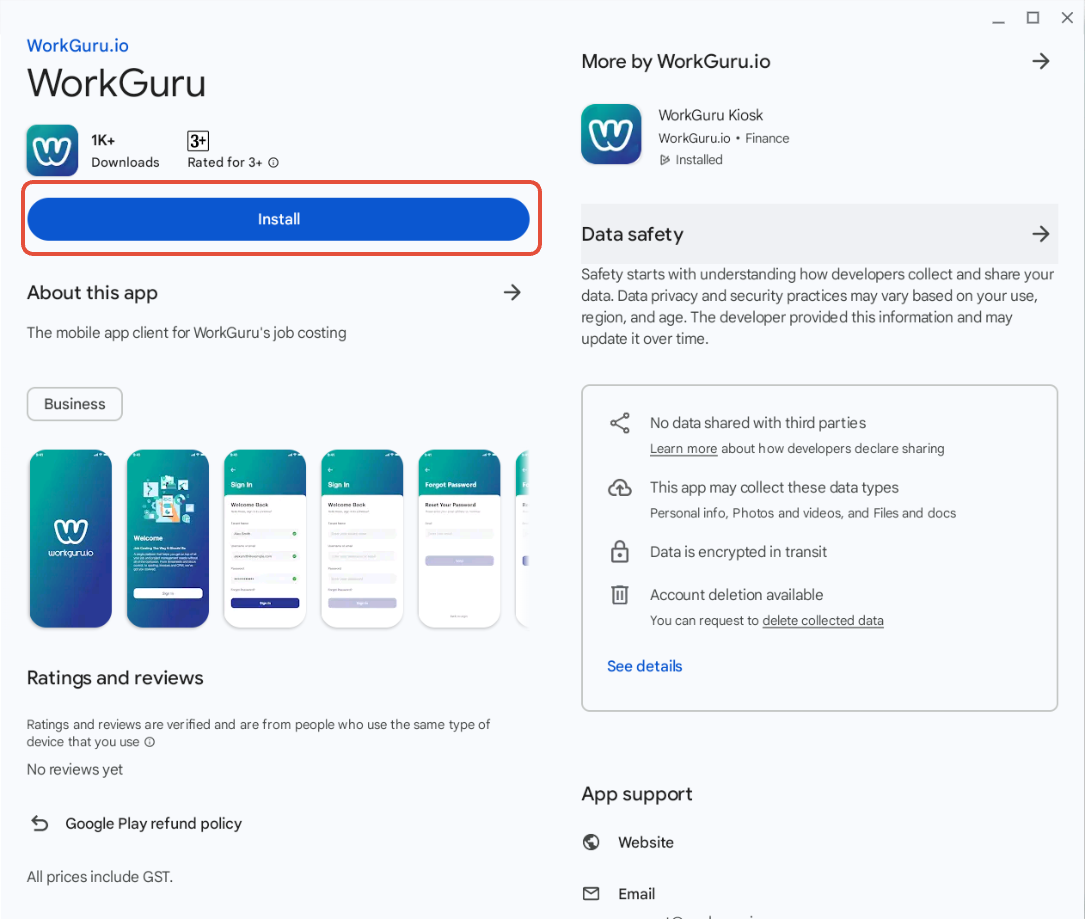
Task: Click Account deletion available text
Action: (x=736, y=595)
